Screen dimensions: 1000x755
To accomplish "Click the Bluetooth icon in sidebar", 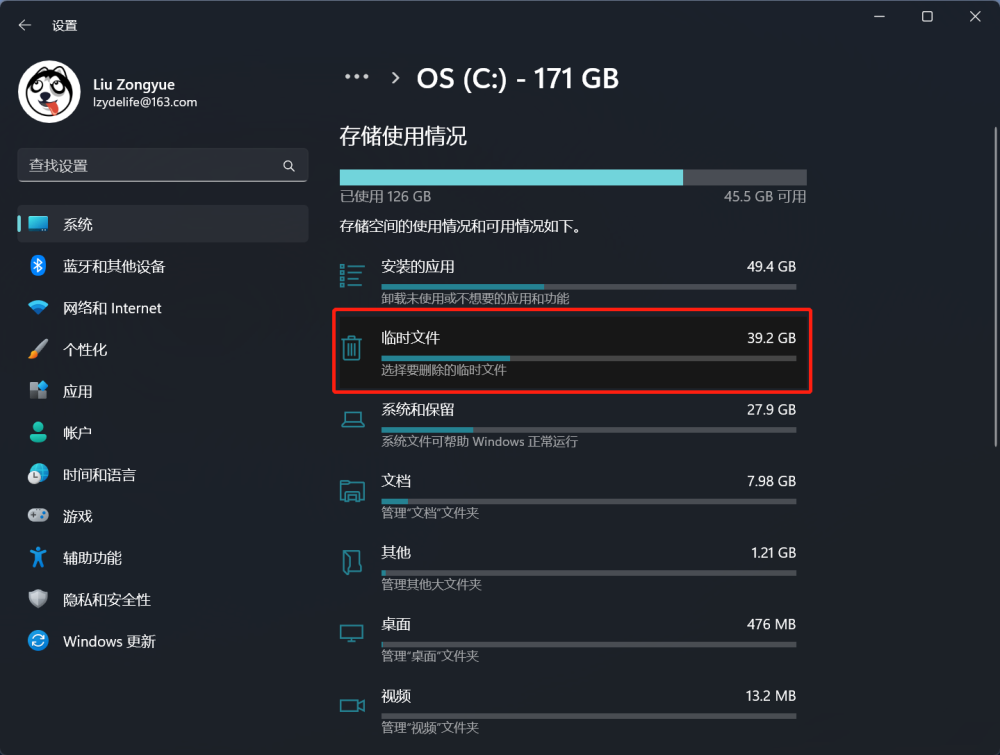I will [x=38, y=266].
